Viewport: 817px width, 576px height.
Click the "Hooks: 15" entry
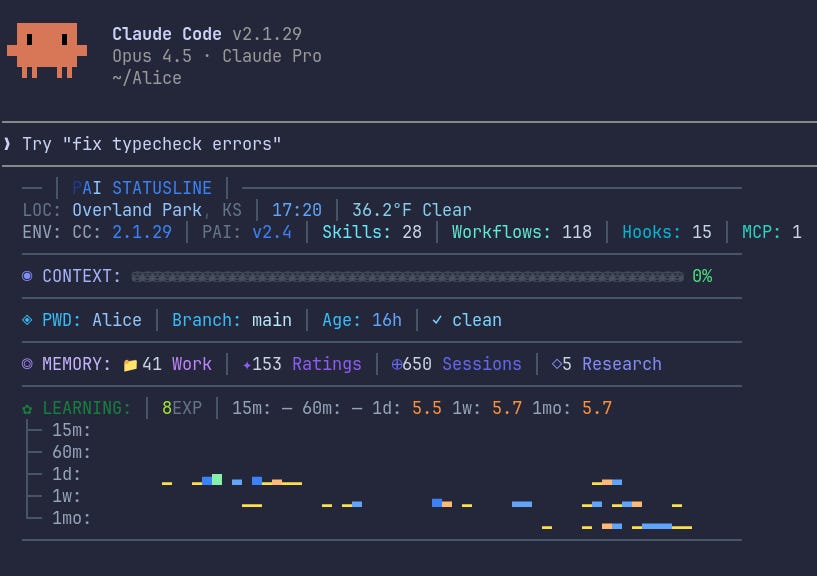coord(667,232)
